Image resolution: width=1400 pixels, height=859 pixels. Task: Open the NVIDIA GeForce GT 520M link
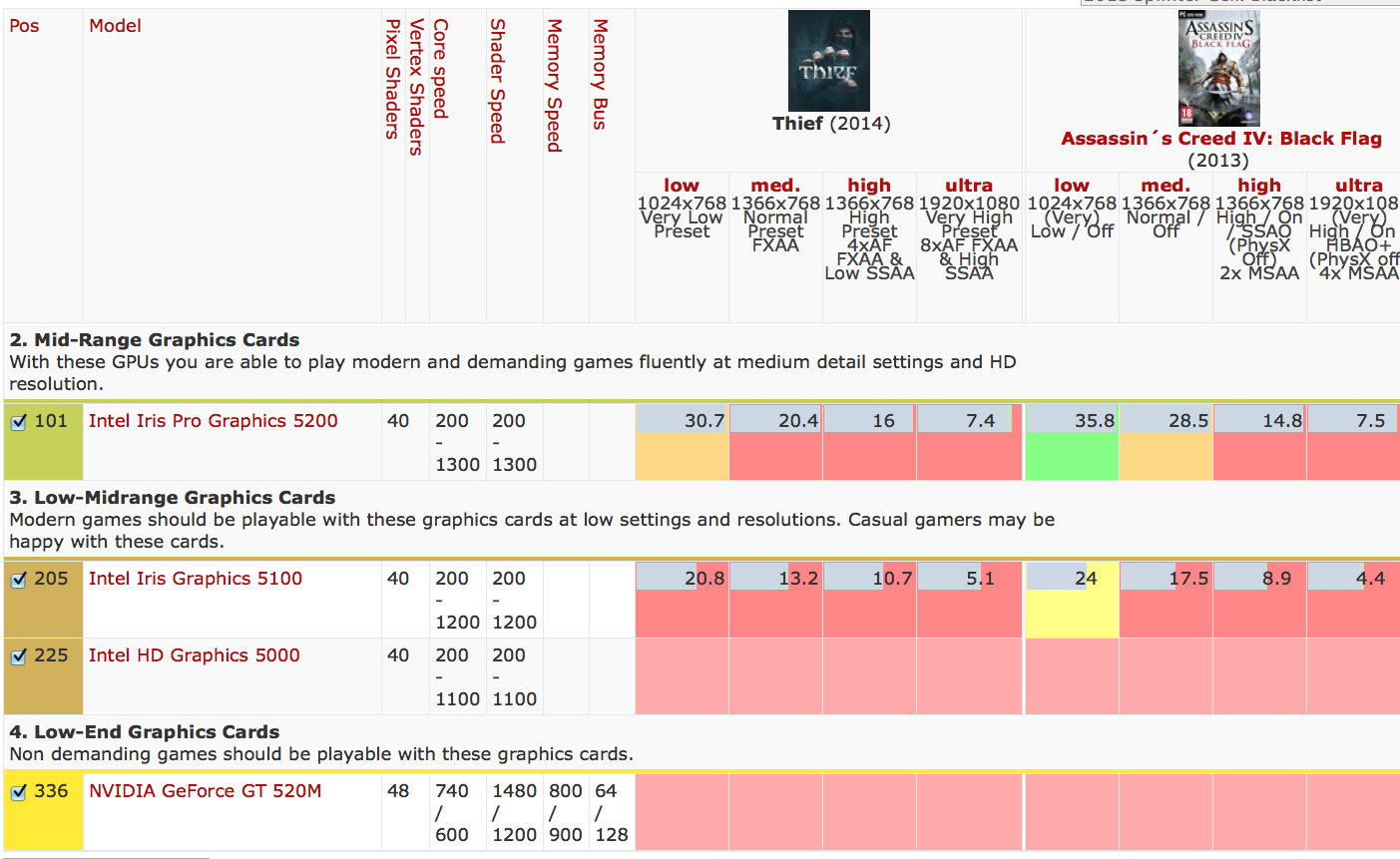coord(206,791)
